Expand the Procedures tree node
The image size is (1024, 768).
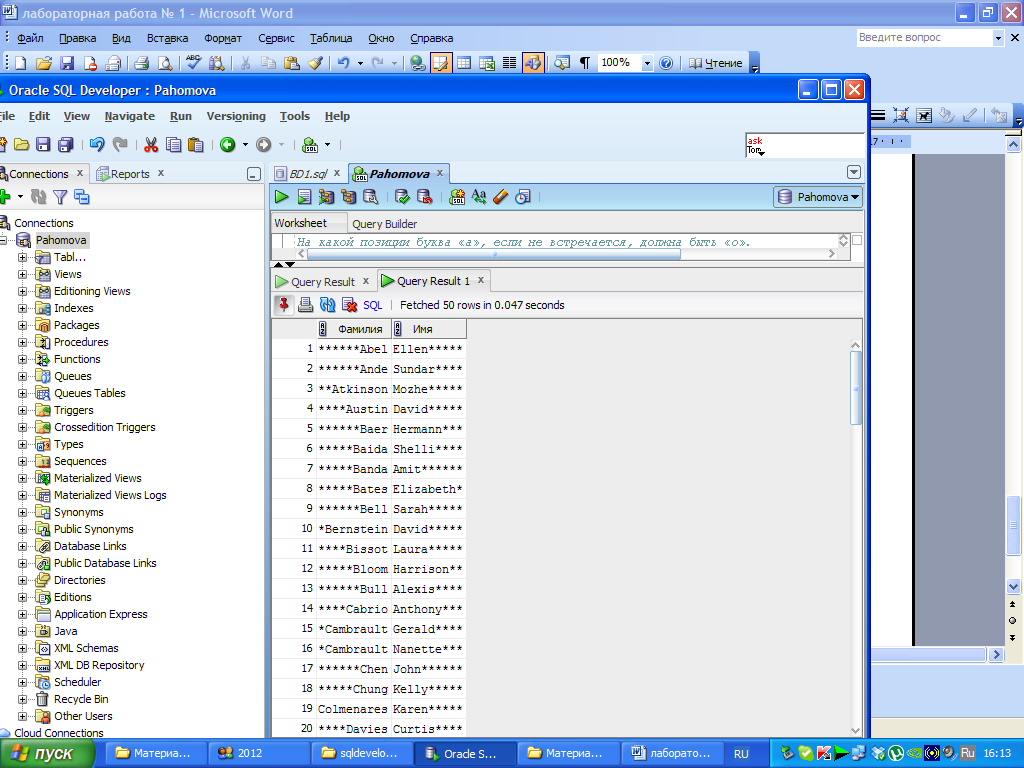23,342
